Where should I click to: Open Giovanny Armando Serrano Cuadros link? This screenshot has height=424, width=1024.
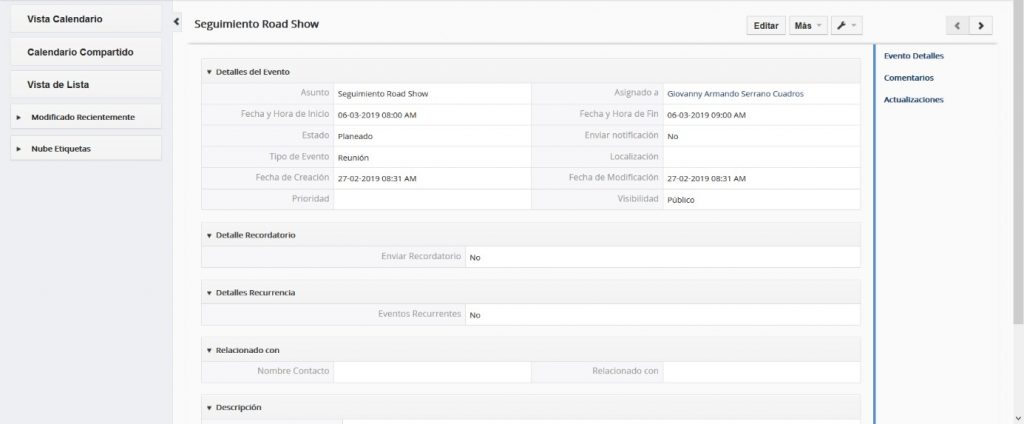point(735,93)
